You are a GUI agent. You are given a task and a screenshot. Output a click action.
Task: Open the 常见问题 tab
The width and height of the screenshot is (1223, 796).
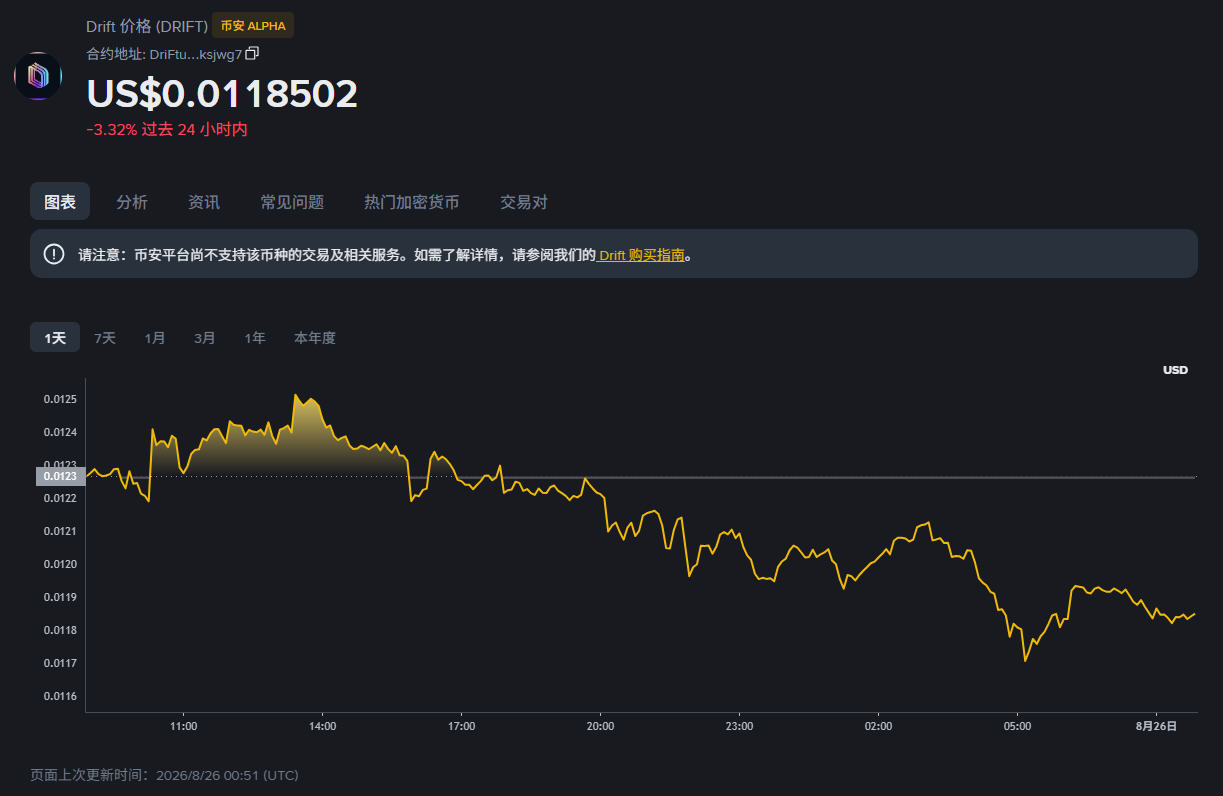tap(292, 202)
